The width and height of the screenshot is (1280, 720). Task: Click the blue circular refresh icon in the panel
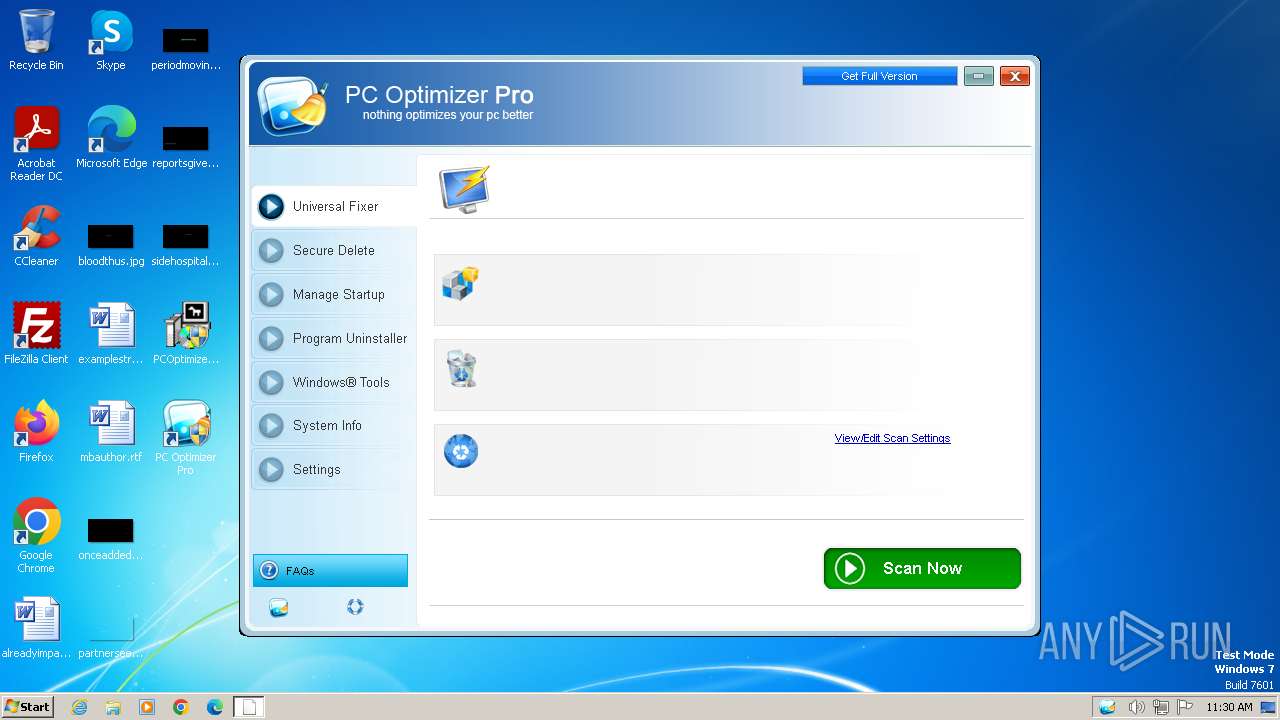click(x=461, y=451)
